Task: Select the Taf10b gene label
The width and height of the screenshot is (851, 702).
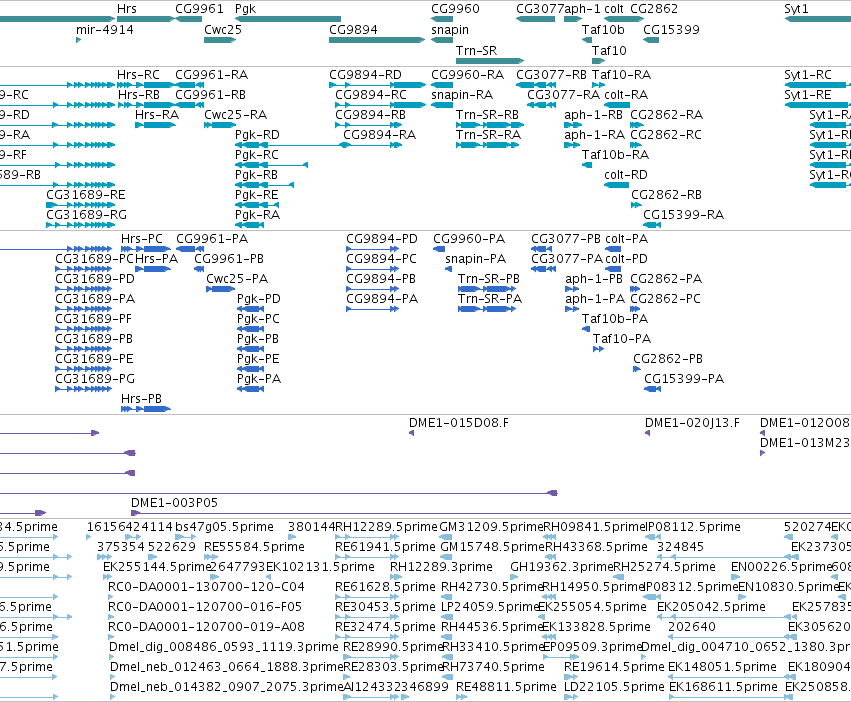Action: (x=603, y=30)
